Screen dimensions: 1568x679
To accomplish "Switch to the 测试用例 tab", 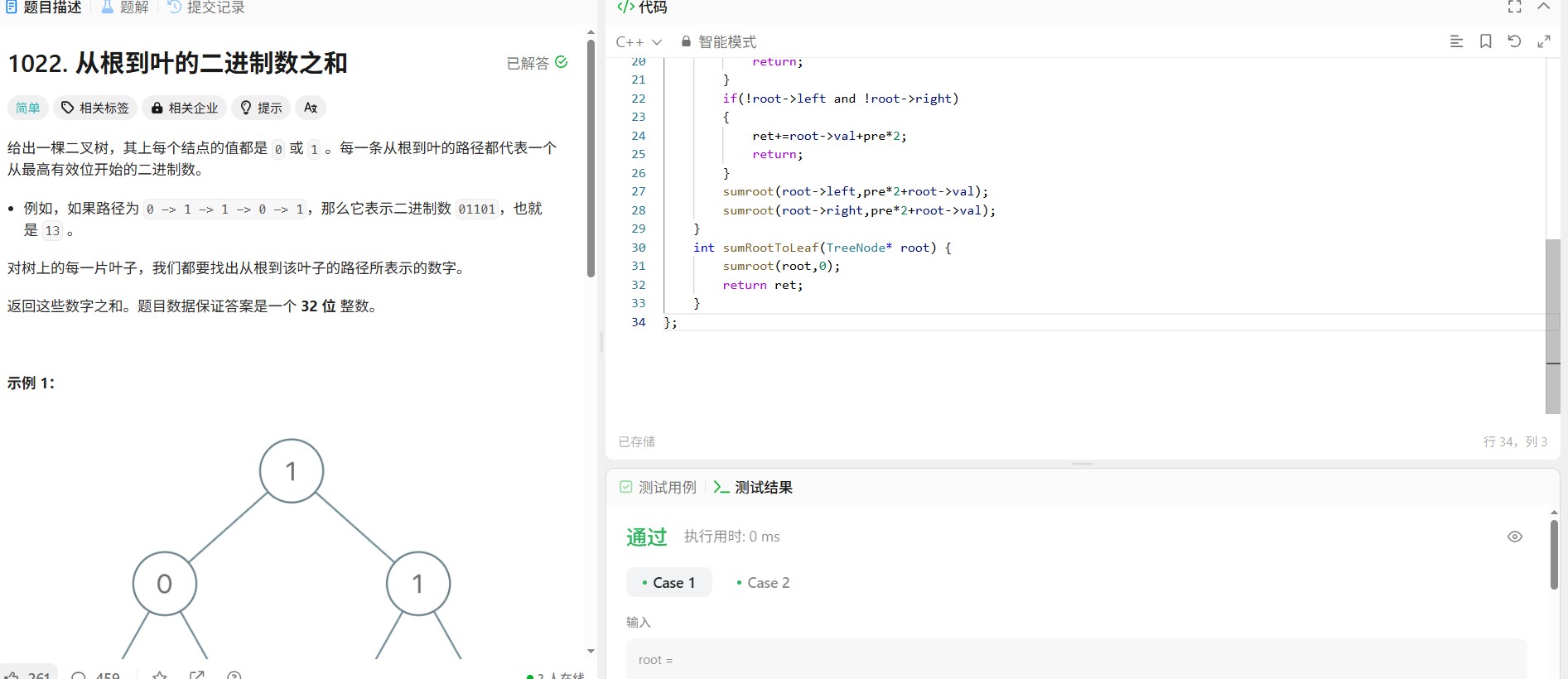I will [x=659, y=487].
